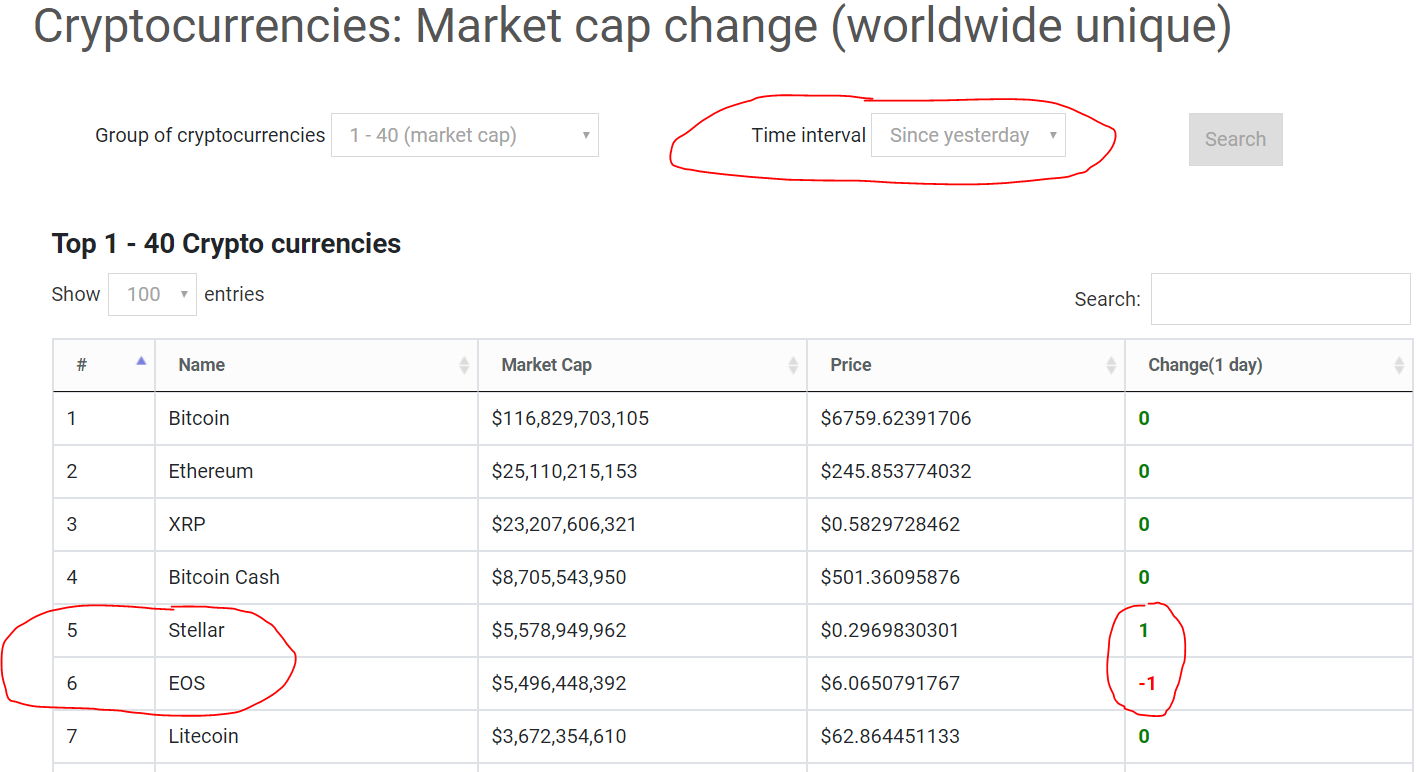The width and height of the screenshot is (1428, 772).
Task: Click Stellar's green change value 1
Action: coord(1144,630)
